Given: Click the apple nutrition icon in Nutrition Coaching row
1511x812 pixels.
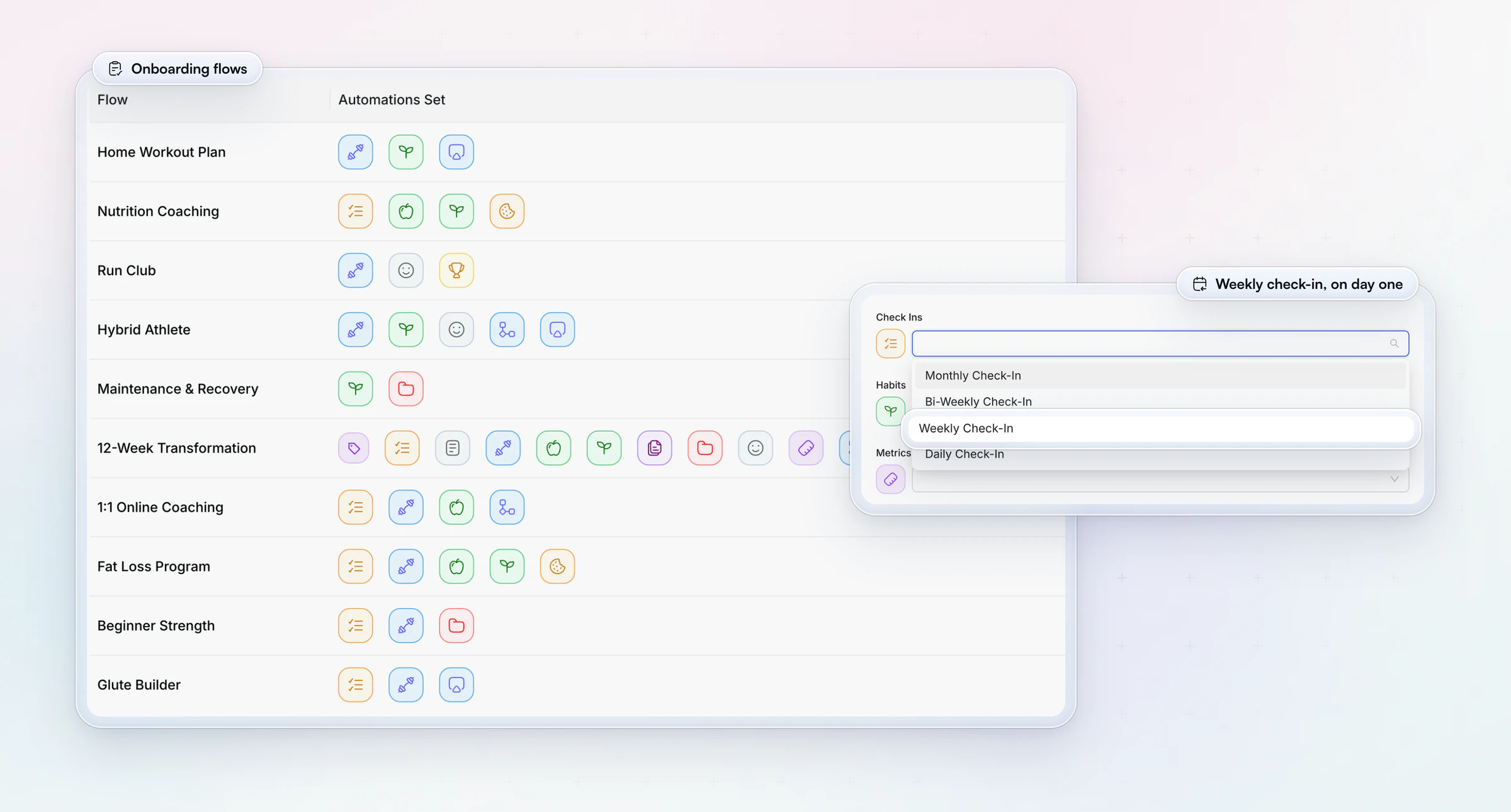Looking at the screenshot, I should (405, 211).
